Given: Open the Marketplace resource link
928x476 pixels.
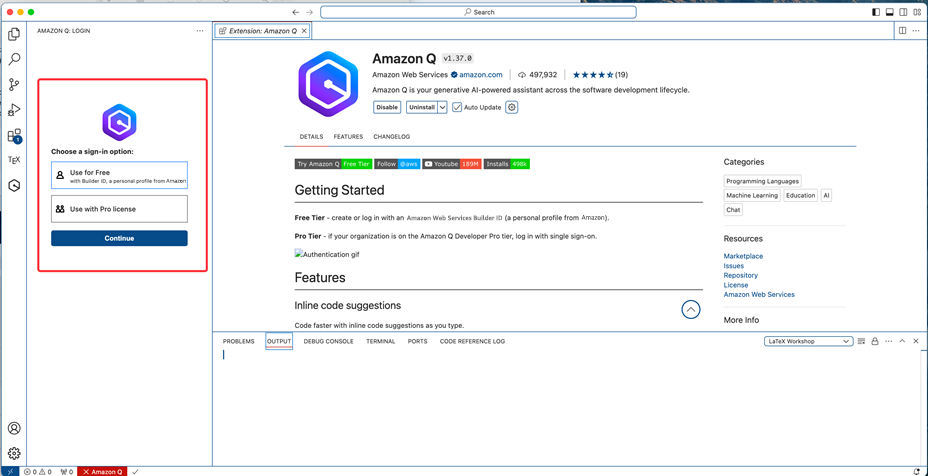Looking at the screenshot, I should (743, 256).
